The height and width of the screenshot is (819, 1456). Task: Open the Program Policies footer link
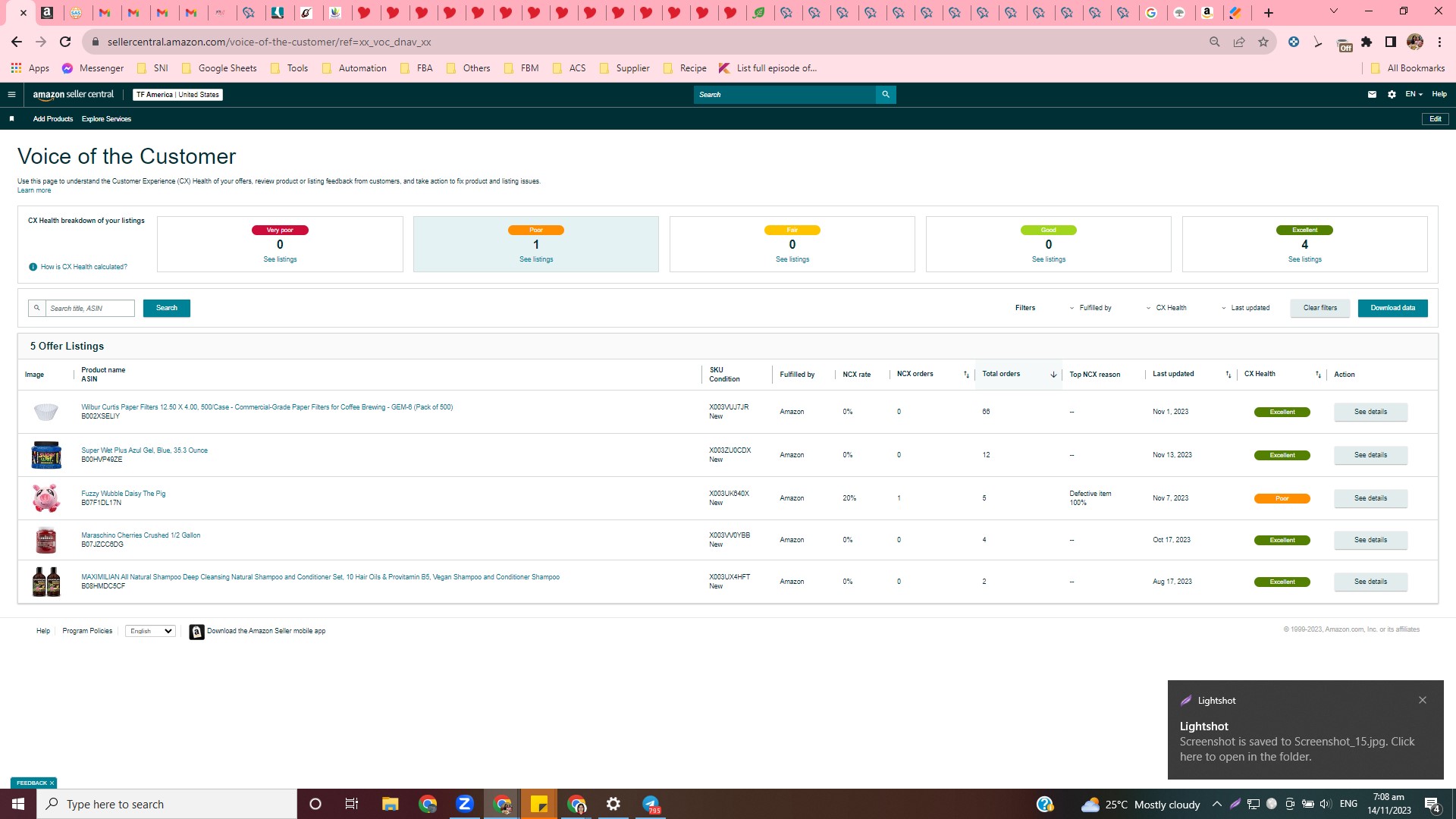pos(87,632)
